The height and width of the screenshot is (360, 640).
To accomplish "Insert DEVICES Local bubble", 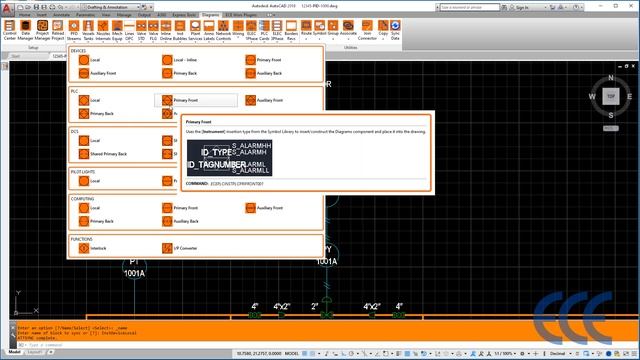I will point(90,60).
